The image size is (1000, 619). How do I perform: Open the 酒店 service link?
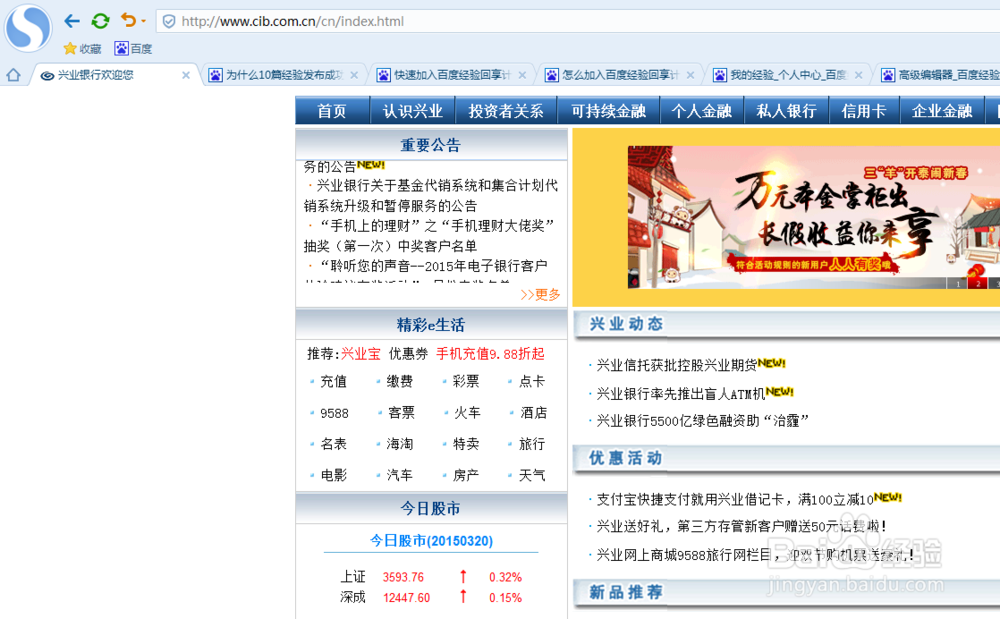[x=534, y=412]
